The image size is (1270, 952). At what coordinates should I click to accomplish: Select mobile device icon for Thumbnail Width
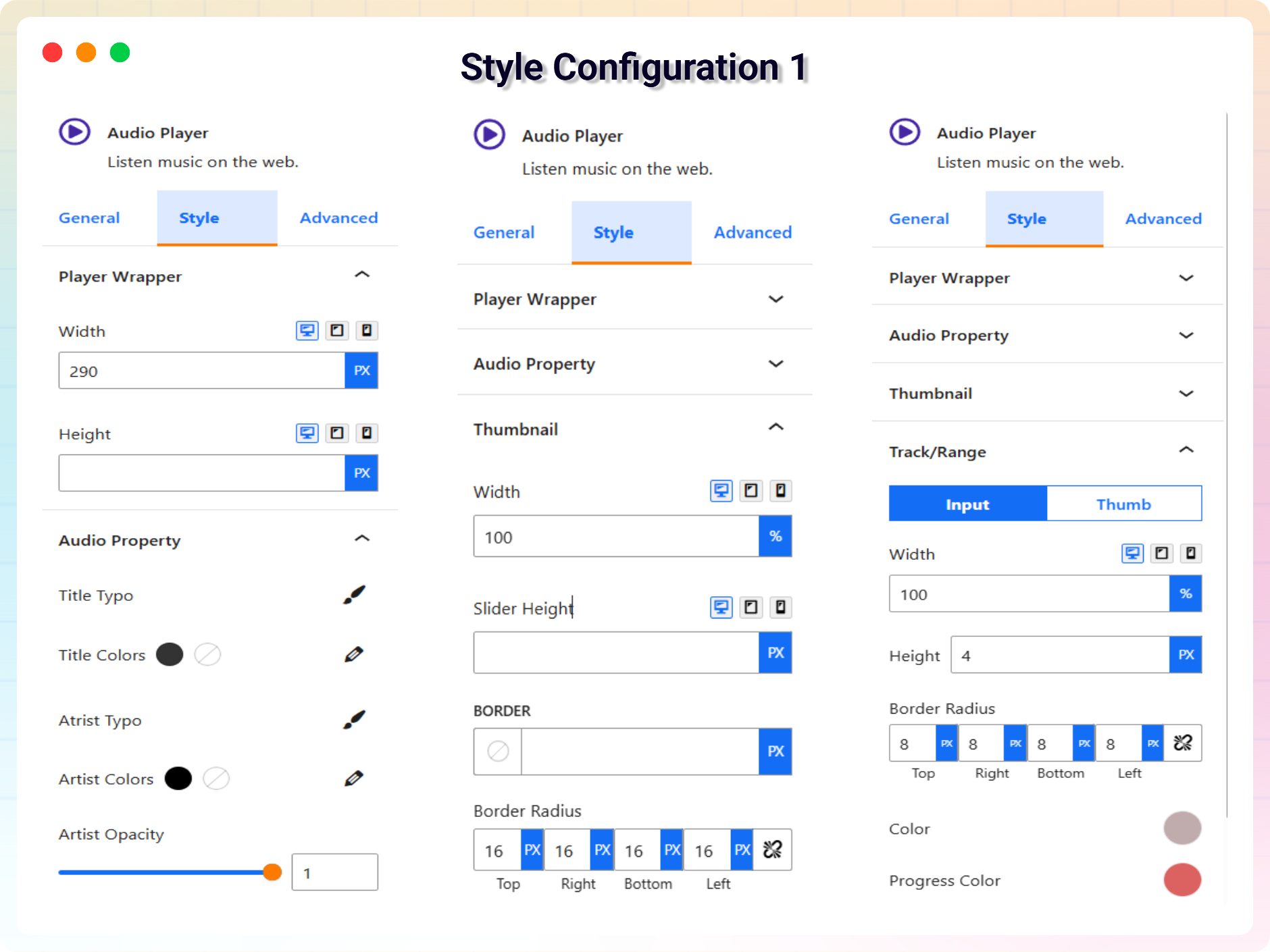(781, 491)
